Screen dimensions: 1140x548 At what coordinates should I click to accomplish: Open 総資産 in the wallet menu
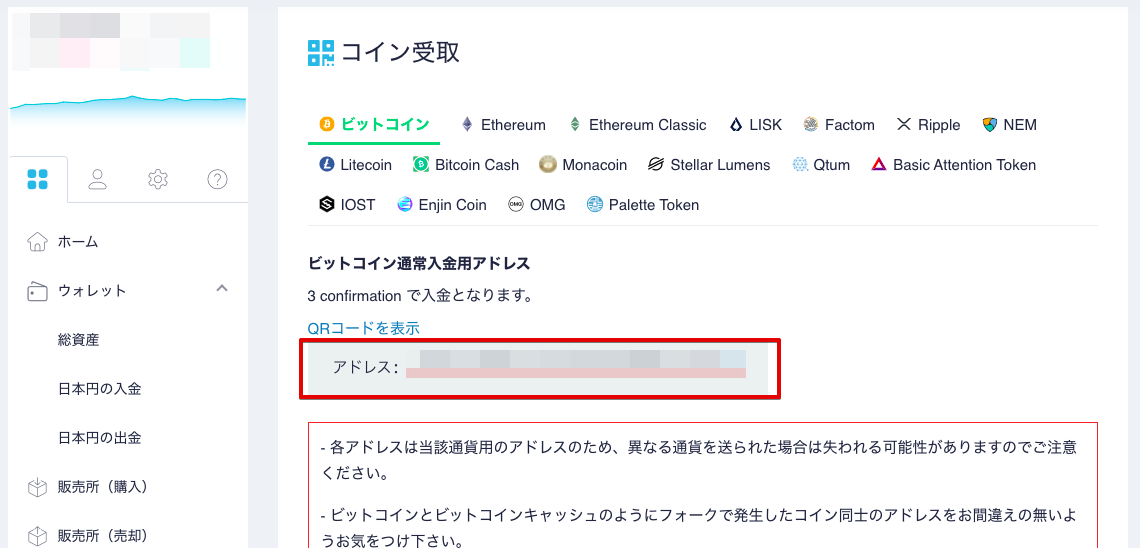click(x=79, y=339)
